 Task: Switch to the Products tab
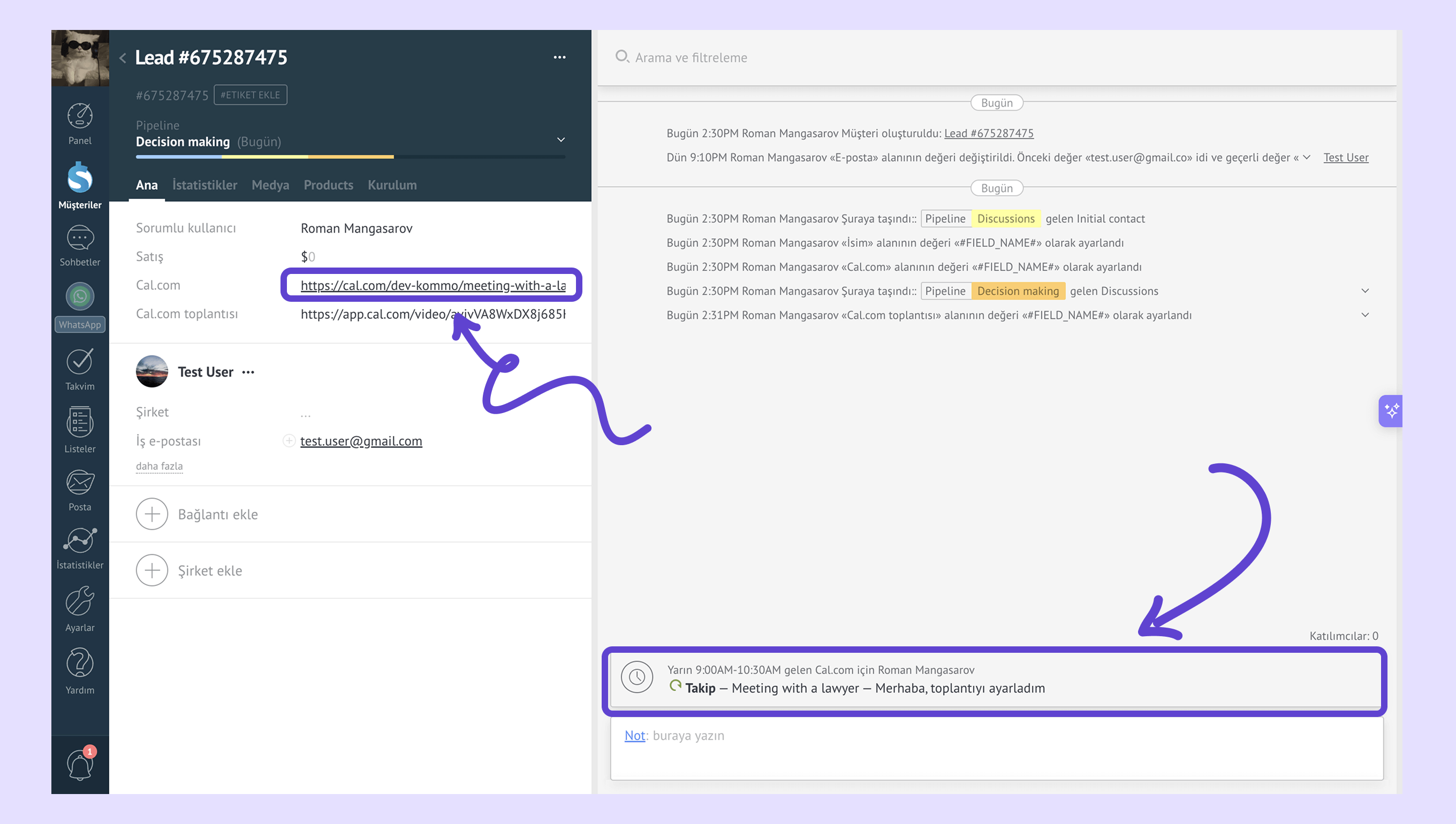point(328,185)
